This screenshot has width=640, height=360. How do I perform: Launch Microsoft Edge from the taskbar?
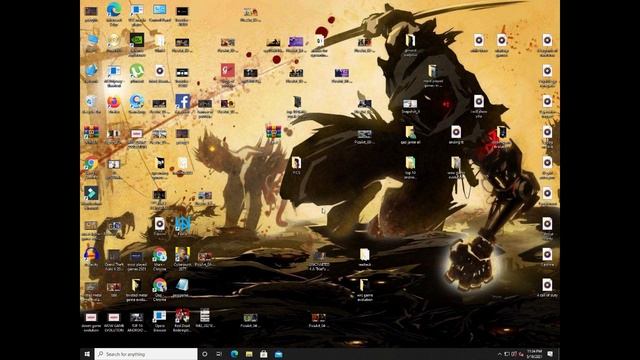pyautogui.click(x=234, y=354)
